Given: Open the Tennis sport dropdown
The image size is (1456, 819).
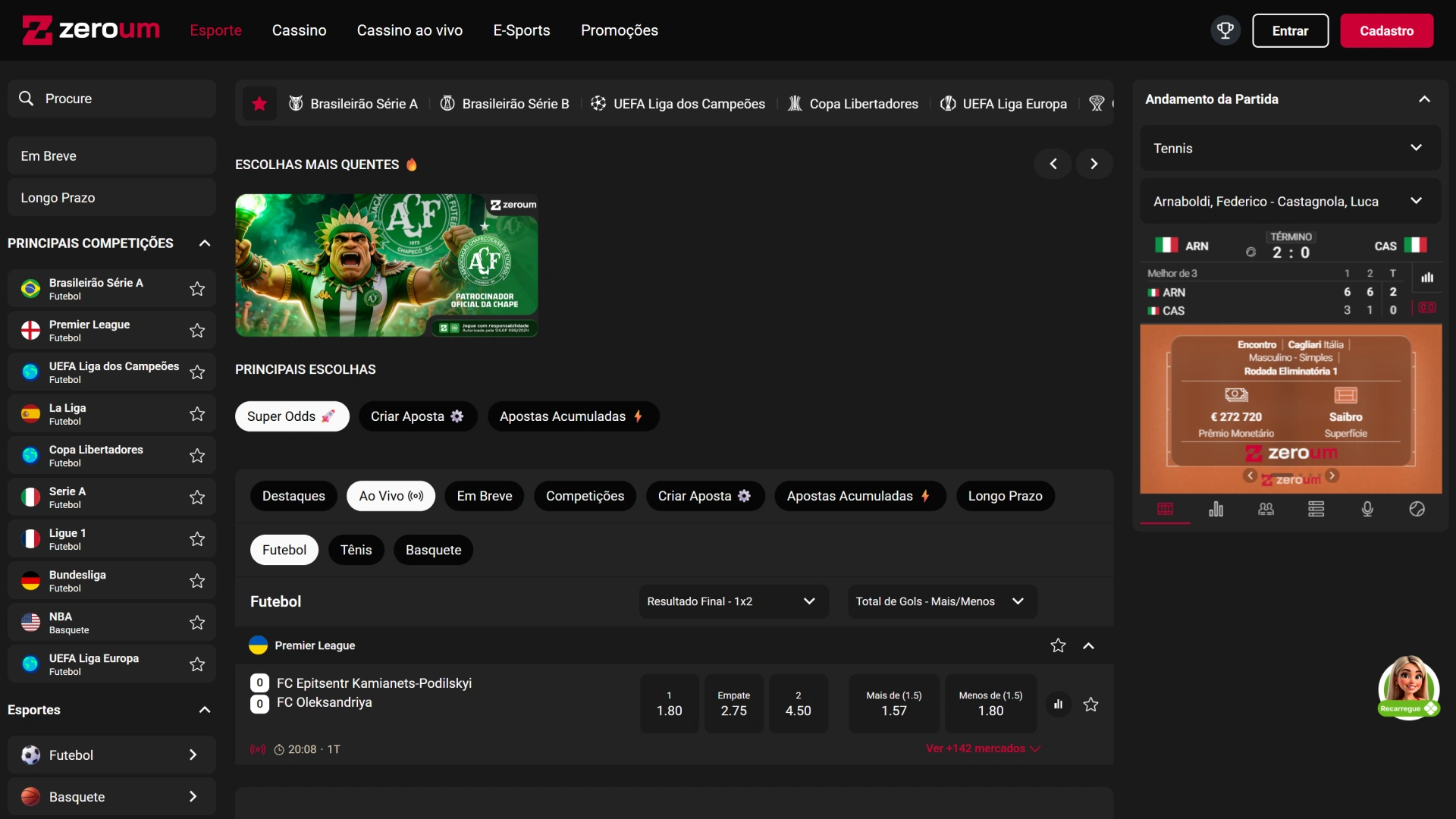Looking at the screenshot, I should (1290, 148).
